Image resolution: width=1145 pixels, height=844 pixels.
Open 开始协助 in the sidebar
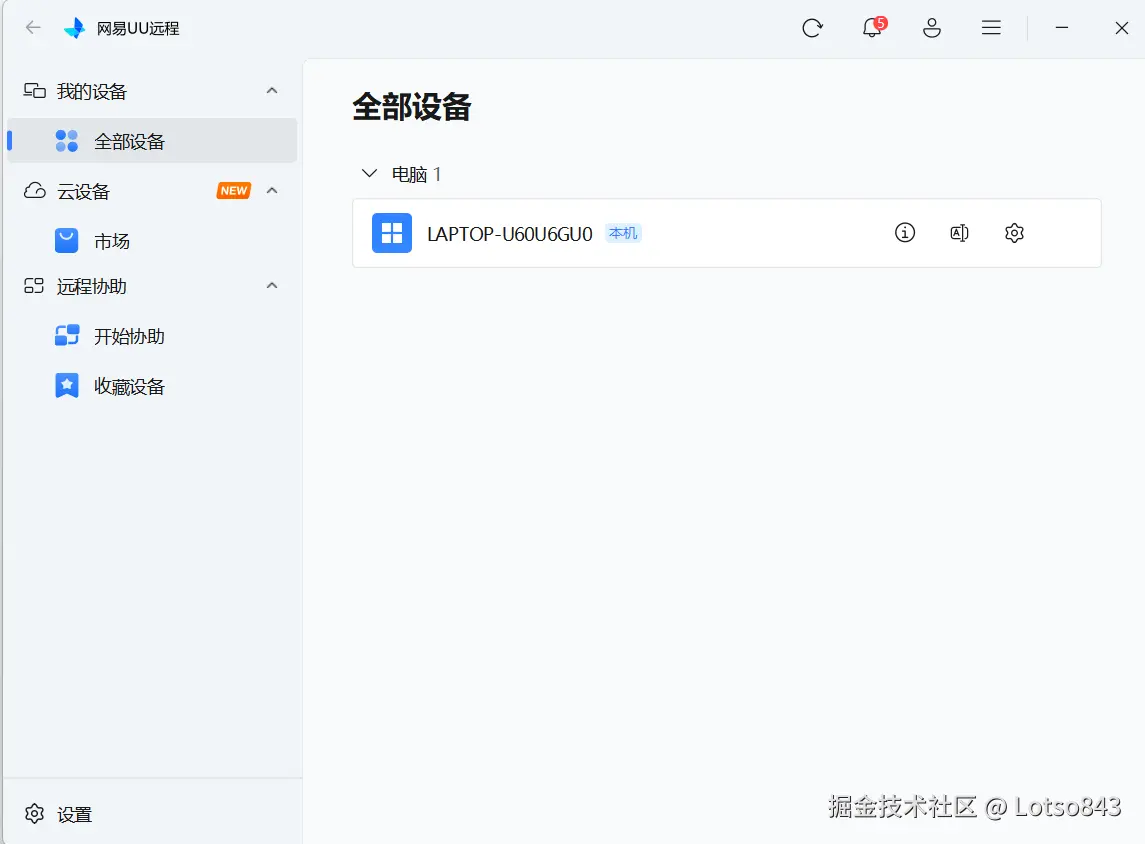[152, 336]
